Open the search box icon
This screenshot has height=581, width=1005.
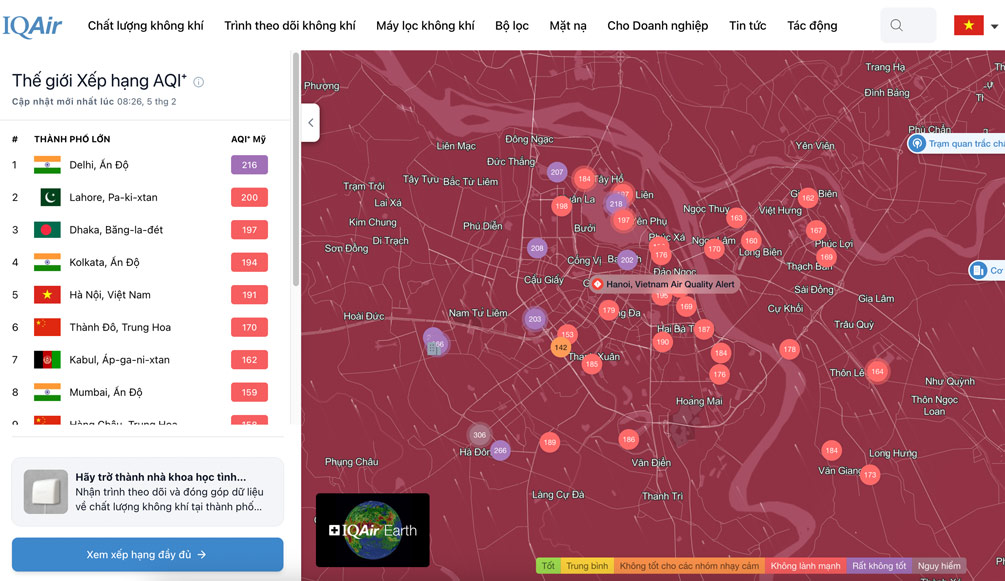coord(897,26)
